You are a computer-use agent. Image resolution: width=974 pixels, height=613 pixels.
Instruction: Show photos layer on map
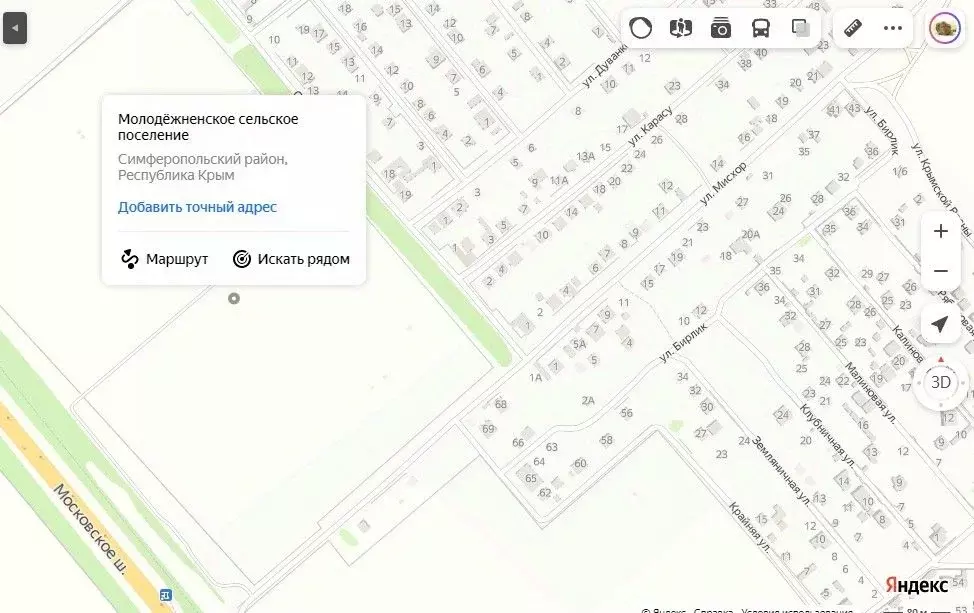tap(721, 28)
